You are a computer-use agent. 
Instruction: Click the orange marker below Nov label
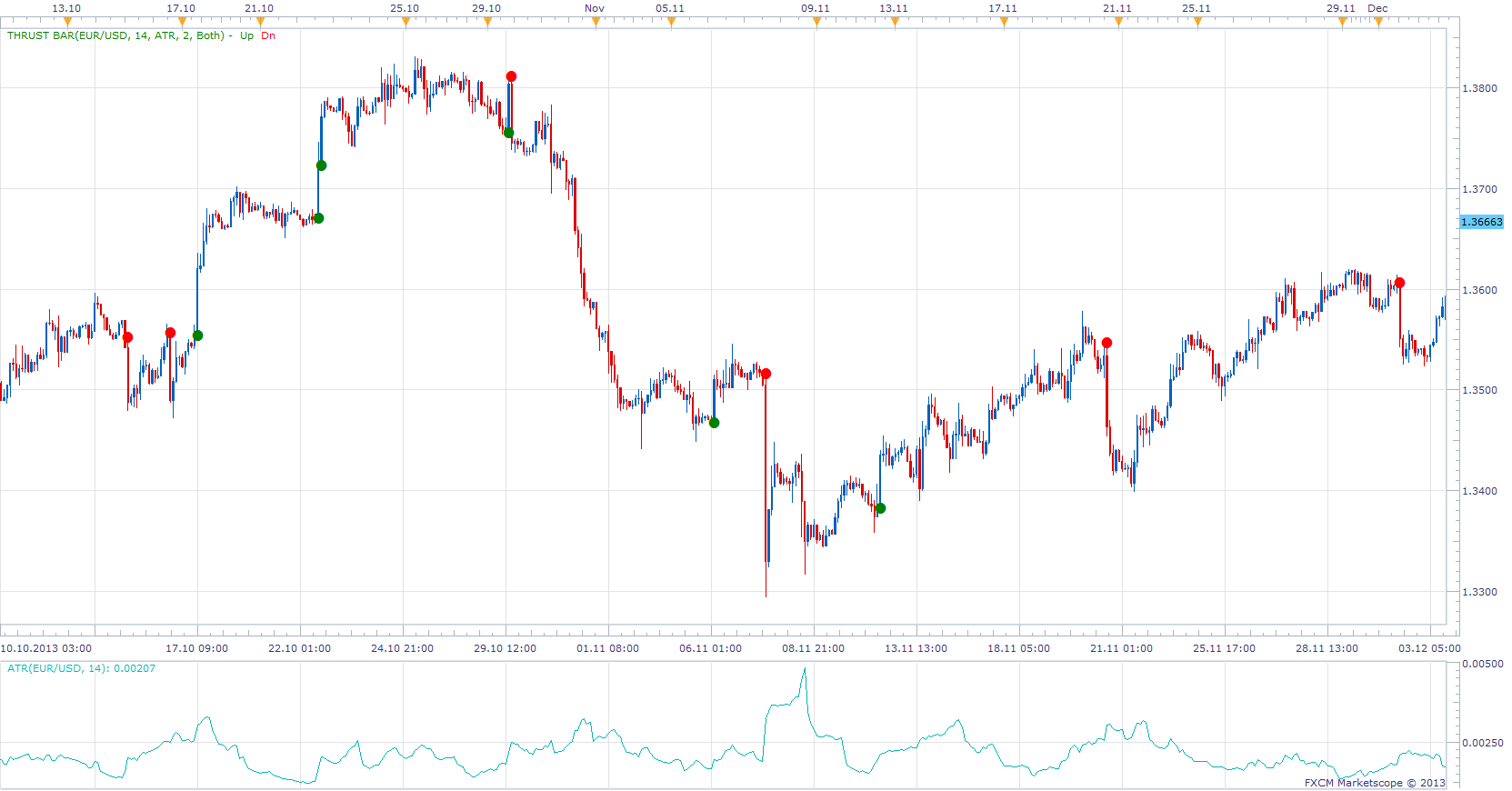coord(596,23)
